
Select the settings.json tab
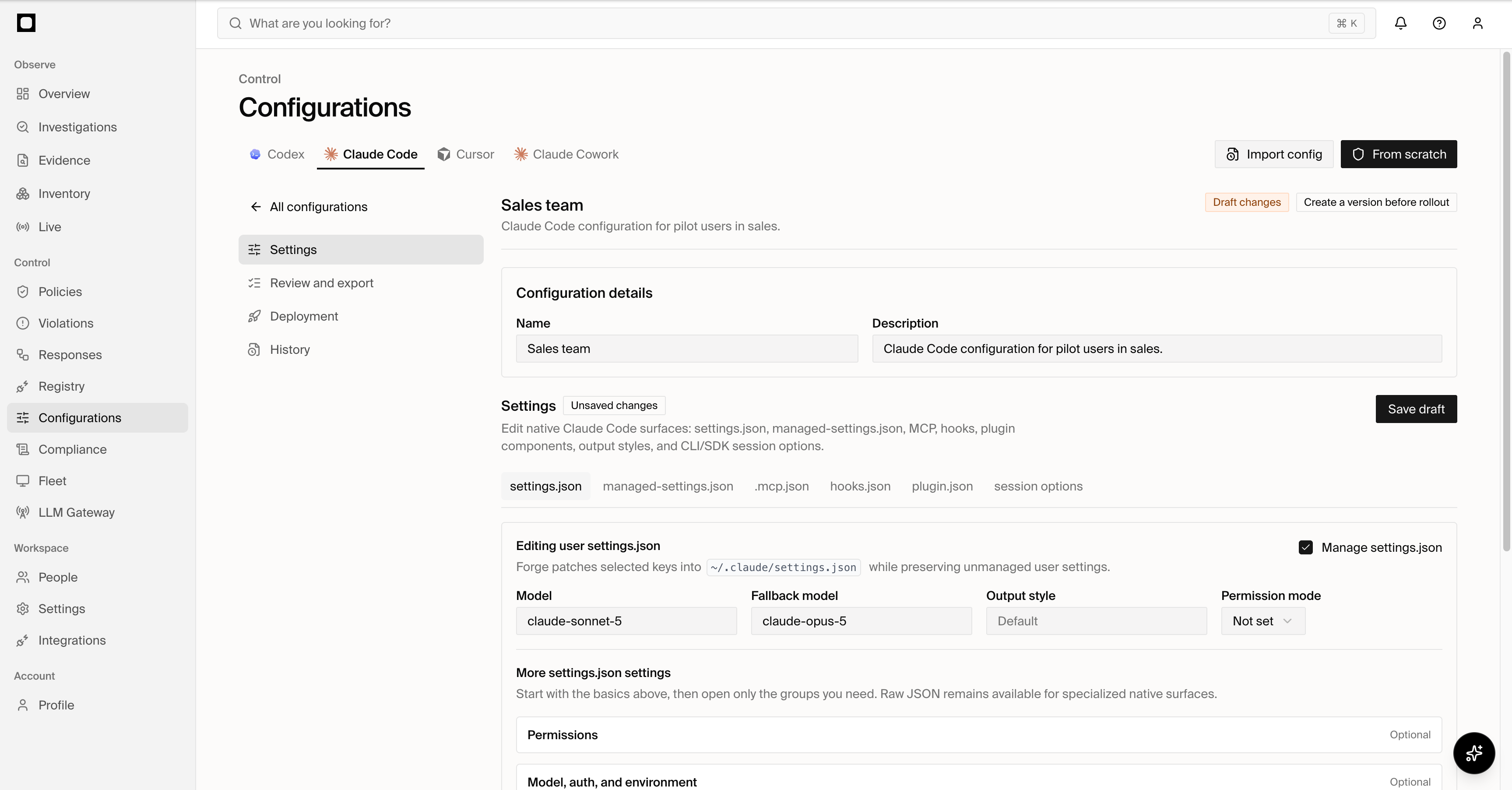pyautogui.click(x=546, y=487)
